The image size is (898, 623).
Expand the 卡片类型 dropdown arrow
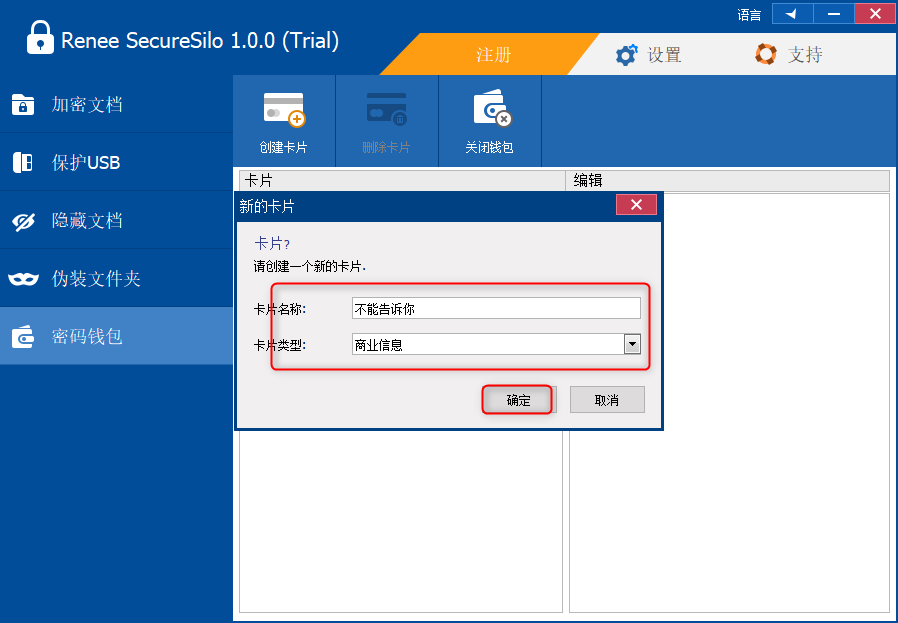tap(631, 345)
